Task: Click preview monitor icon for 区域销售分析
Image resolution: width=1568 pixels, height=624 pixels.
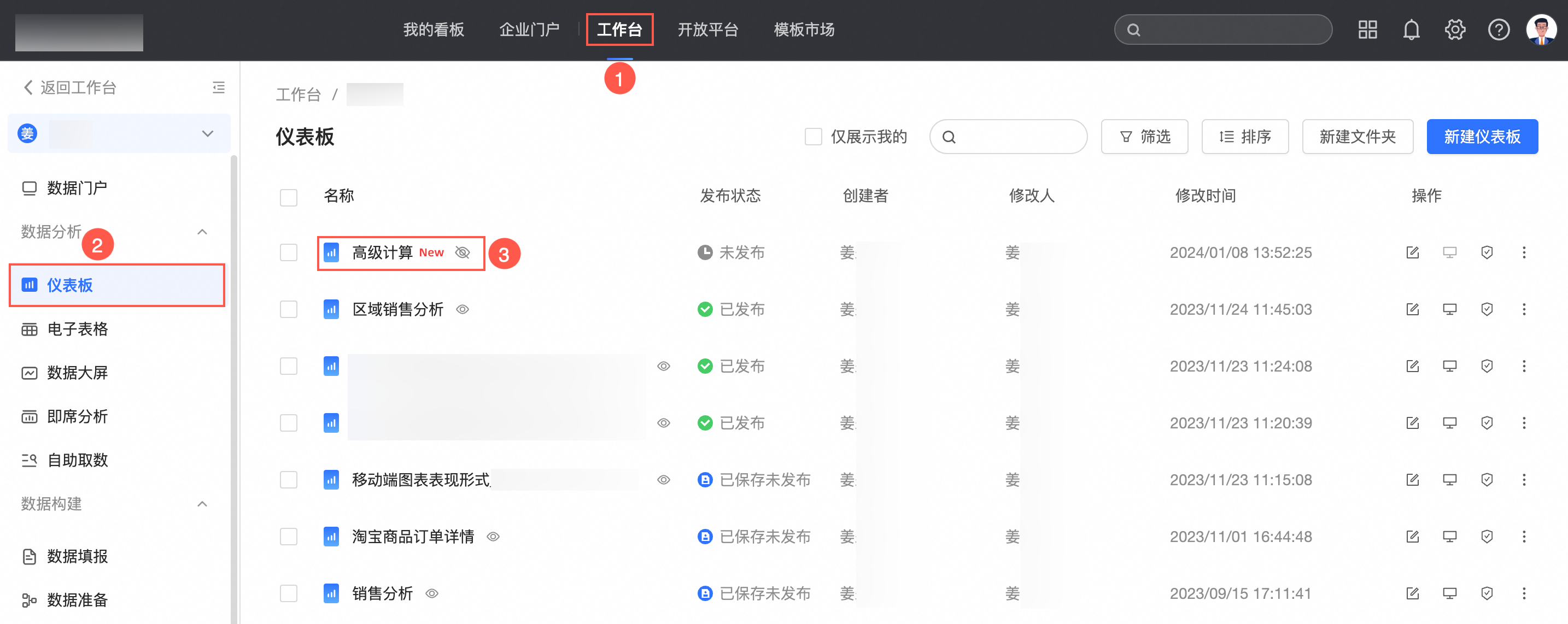Action: (x=1449, y=310)
